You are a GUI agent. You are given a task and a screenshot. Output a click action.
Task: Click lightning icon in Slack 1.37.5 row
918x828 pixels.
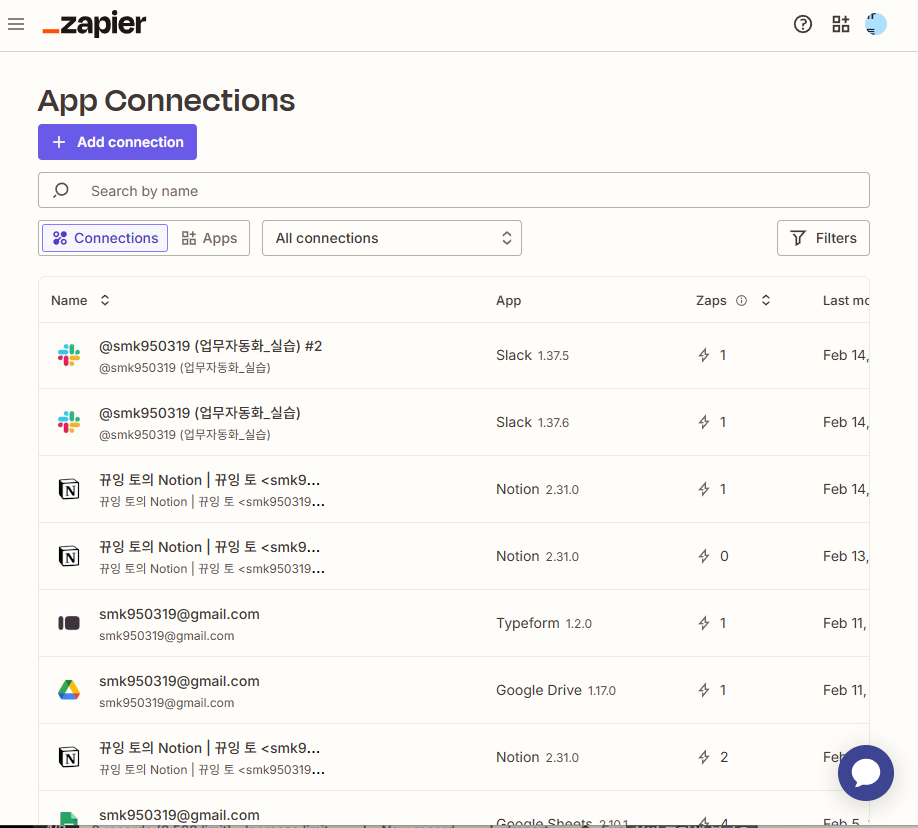(704, 355)
